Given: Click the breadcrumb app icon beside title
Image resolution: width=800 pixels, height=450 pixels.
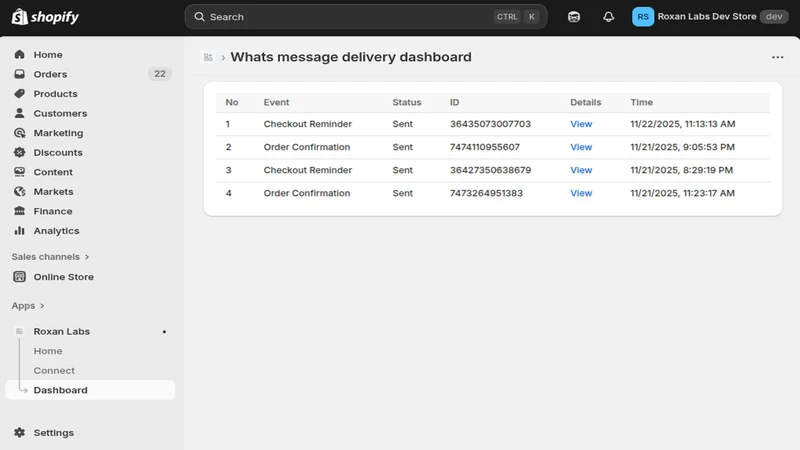Looking at the screenshot, I should [208, 57].
